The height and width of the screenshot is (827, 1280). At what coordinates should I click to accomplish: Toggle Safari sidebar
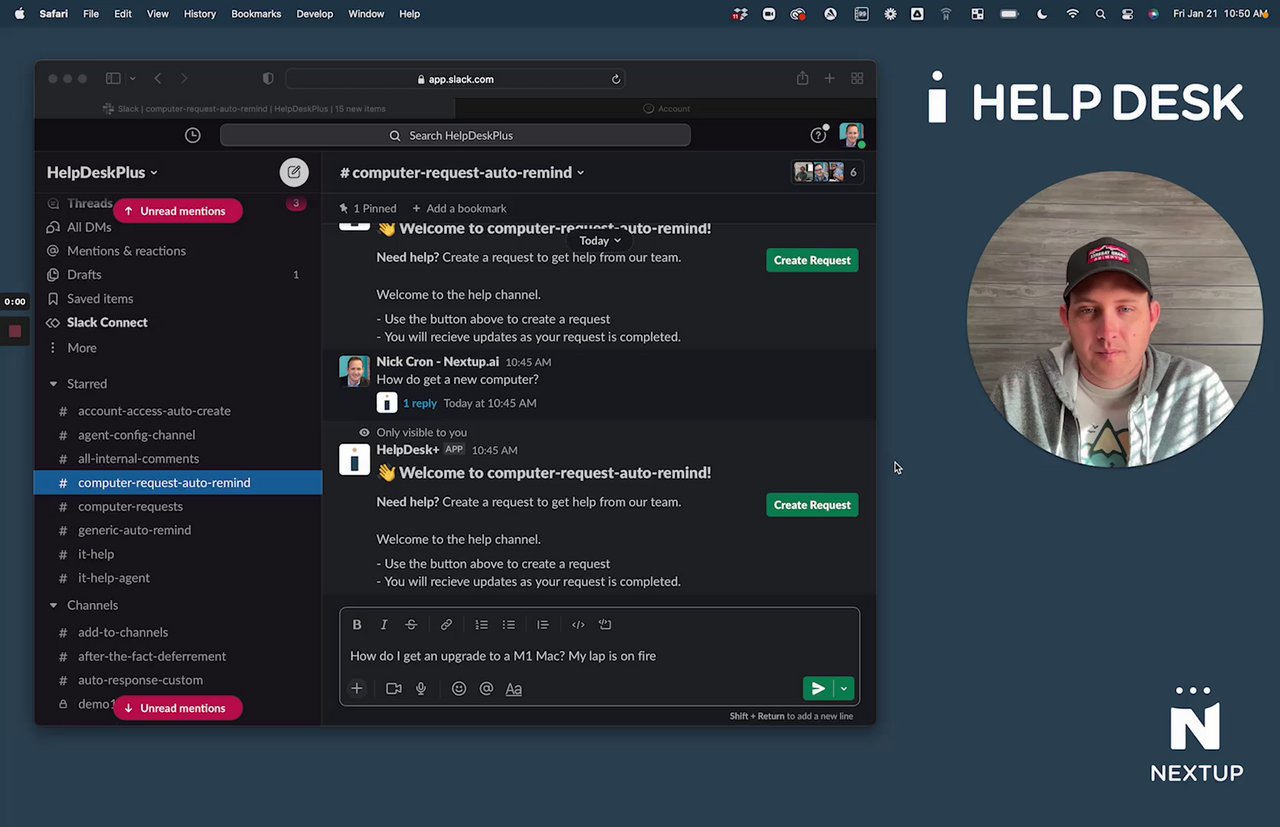click(x=113, y=78)
